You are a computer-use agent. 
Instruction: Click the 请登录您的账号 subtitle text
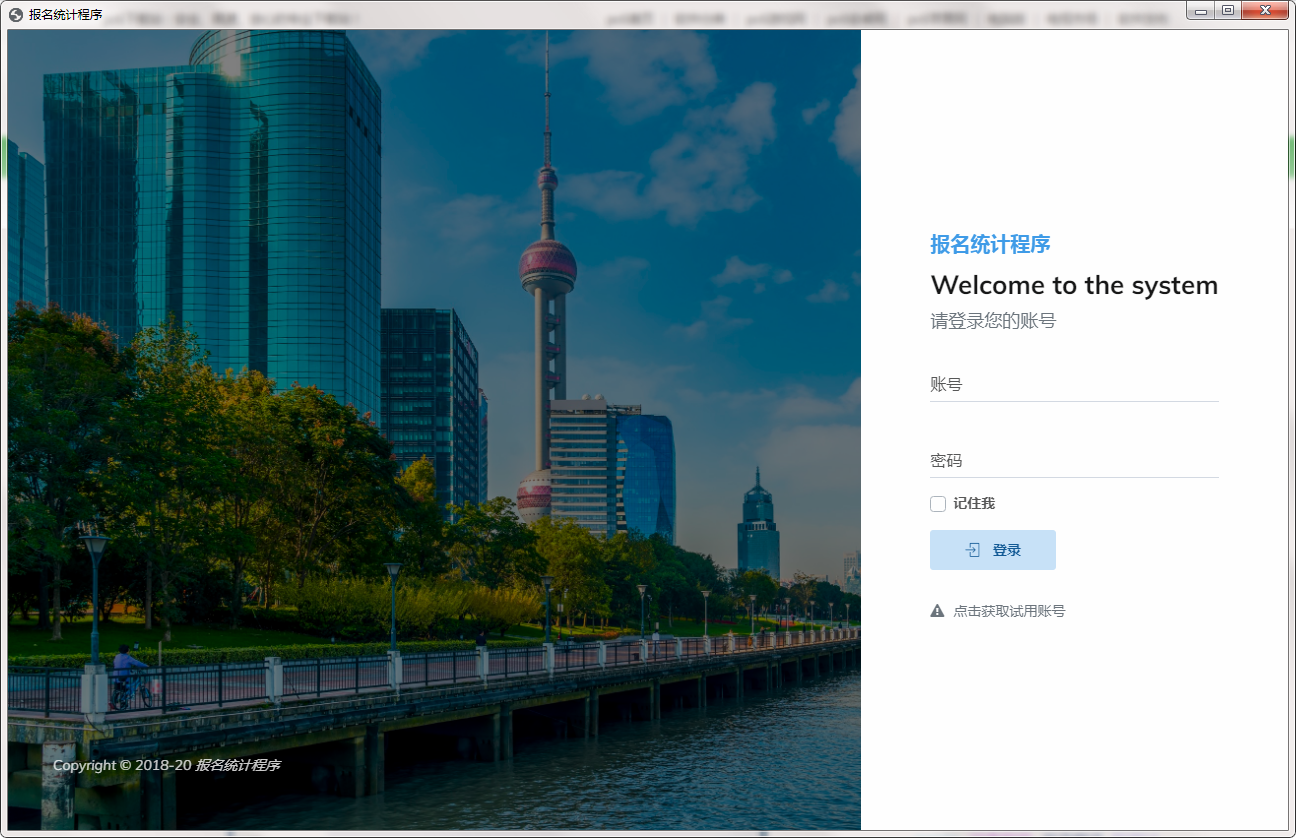tap(993, 321)
